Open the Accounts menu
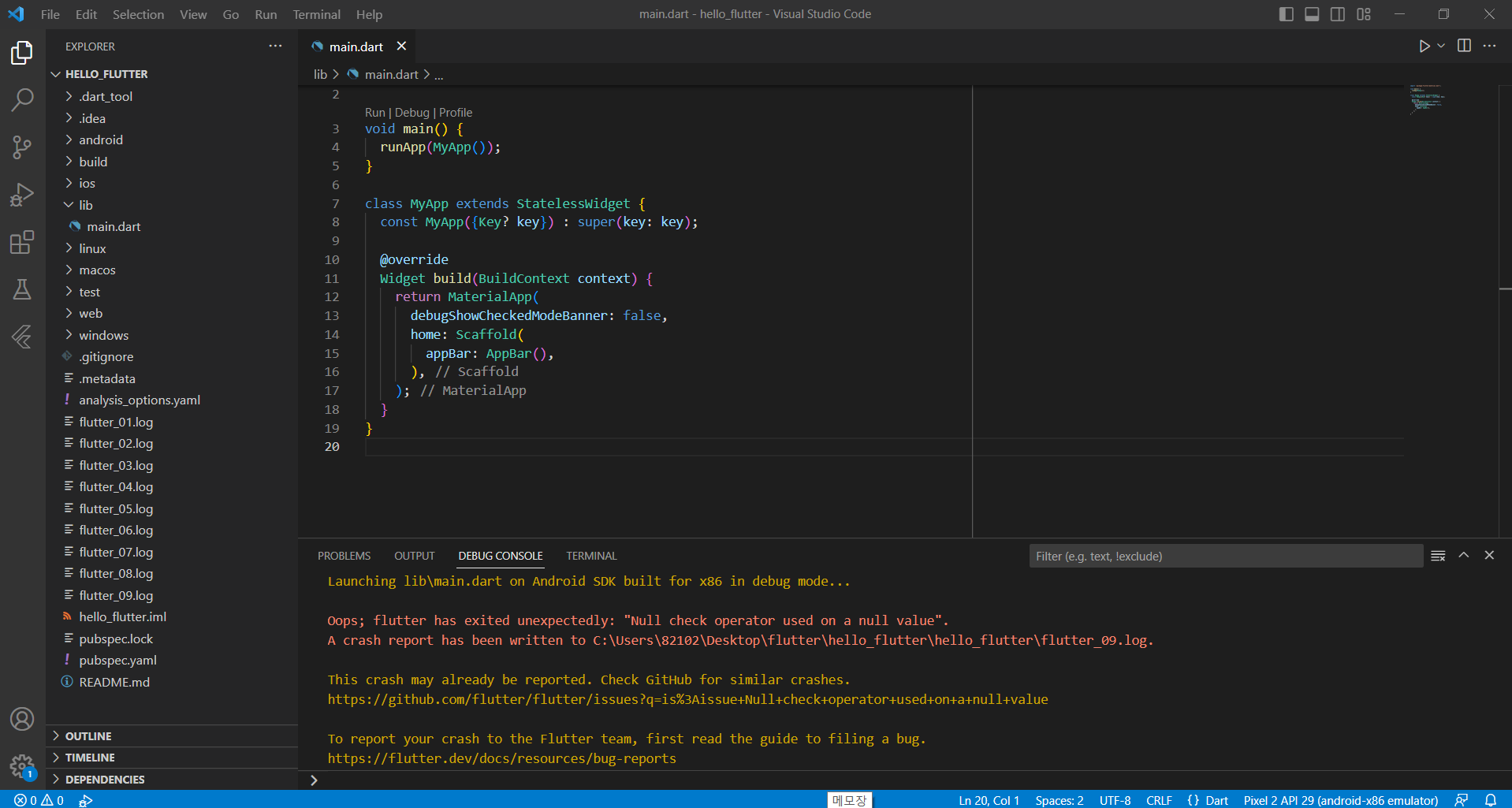1512x808 pixels. tap(22, 719)
